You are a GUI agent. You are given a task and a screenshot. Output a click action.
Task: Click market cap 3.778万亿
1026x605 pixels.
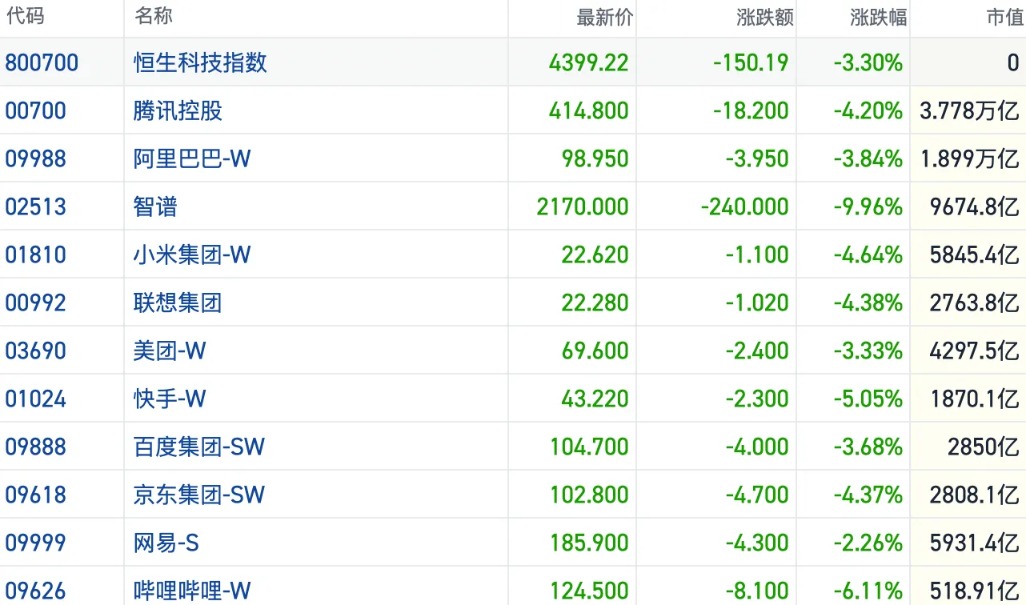tap(970, 111)
